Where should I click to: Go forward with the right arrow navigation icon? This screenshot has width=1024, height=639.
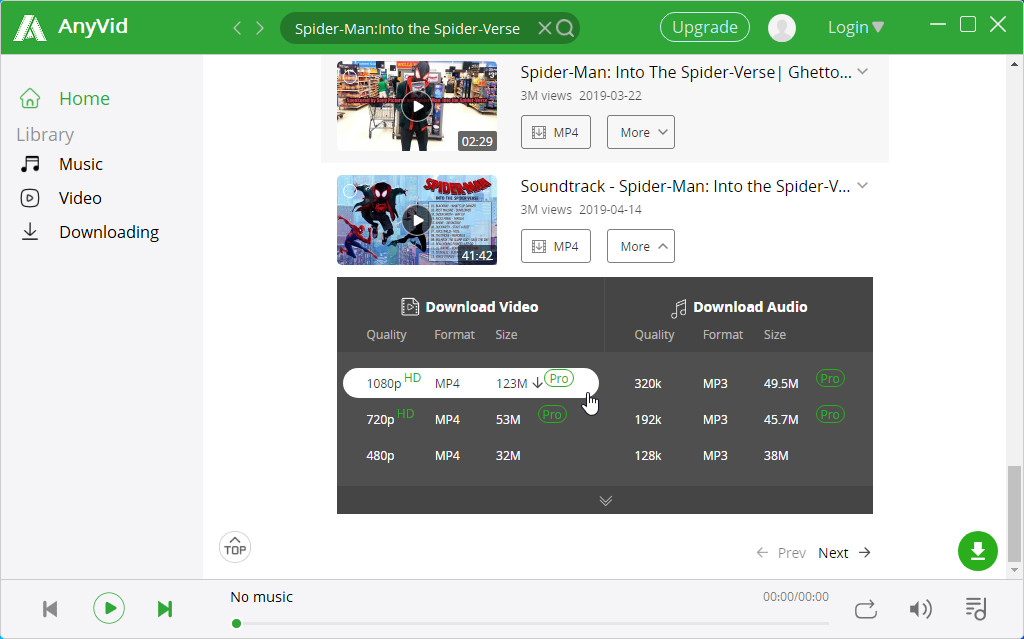click(x=260, y=28)
